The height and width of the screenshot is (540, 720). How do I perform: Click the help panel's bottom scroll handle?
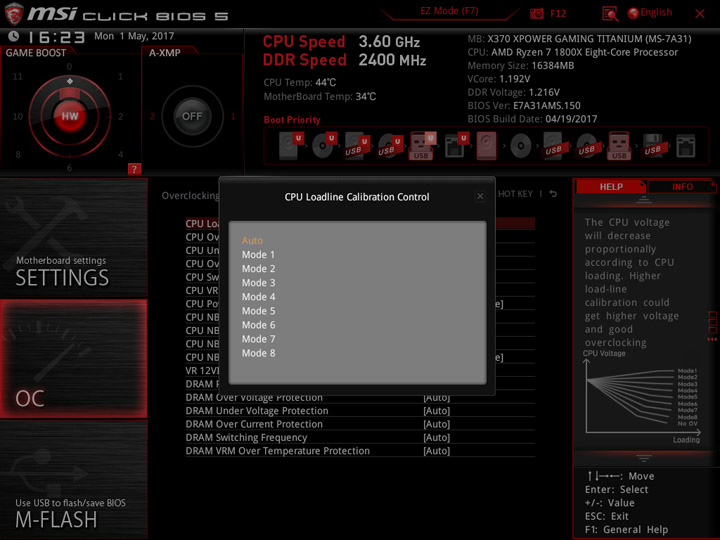[x=644, y=458]
